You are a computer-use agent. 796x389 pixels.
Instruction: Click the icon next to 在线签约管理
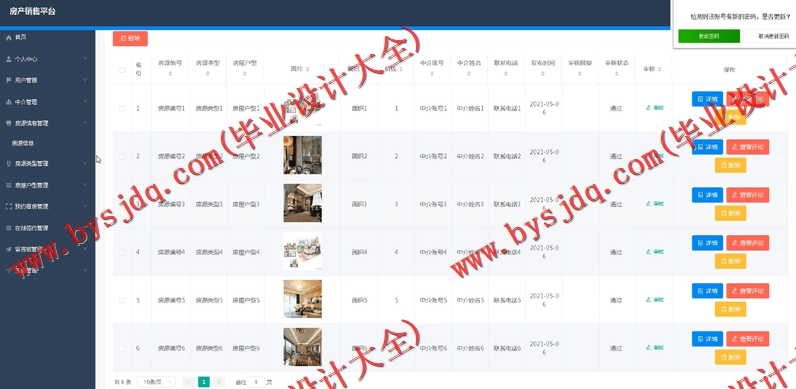(x=8, y=228)
